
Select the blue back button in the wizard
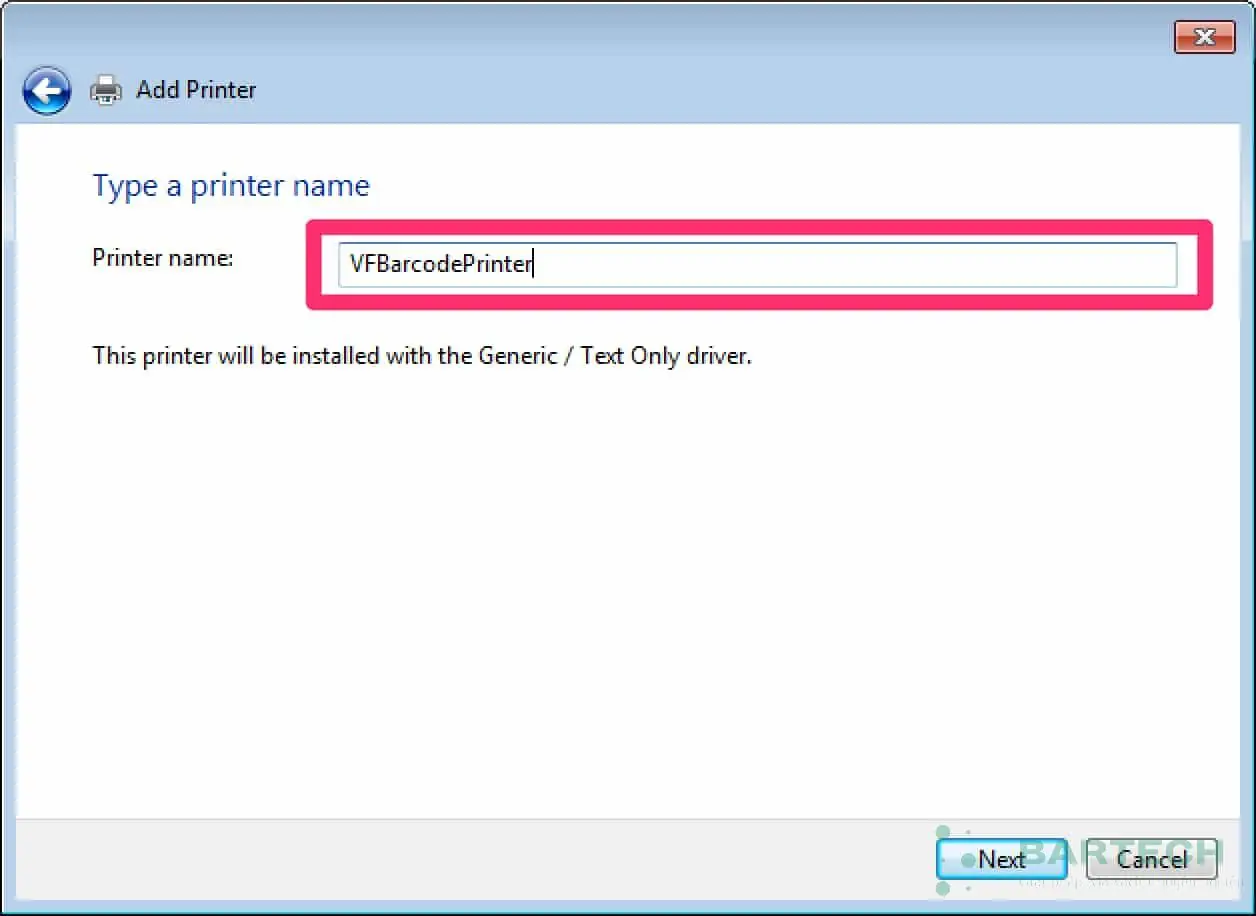(x=46, y=90)
